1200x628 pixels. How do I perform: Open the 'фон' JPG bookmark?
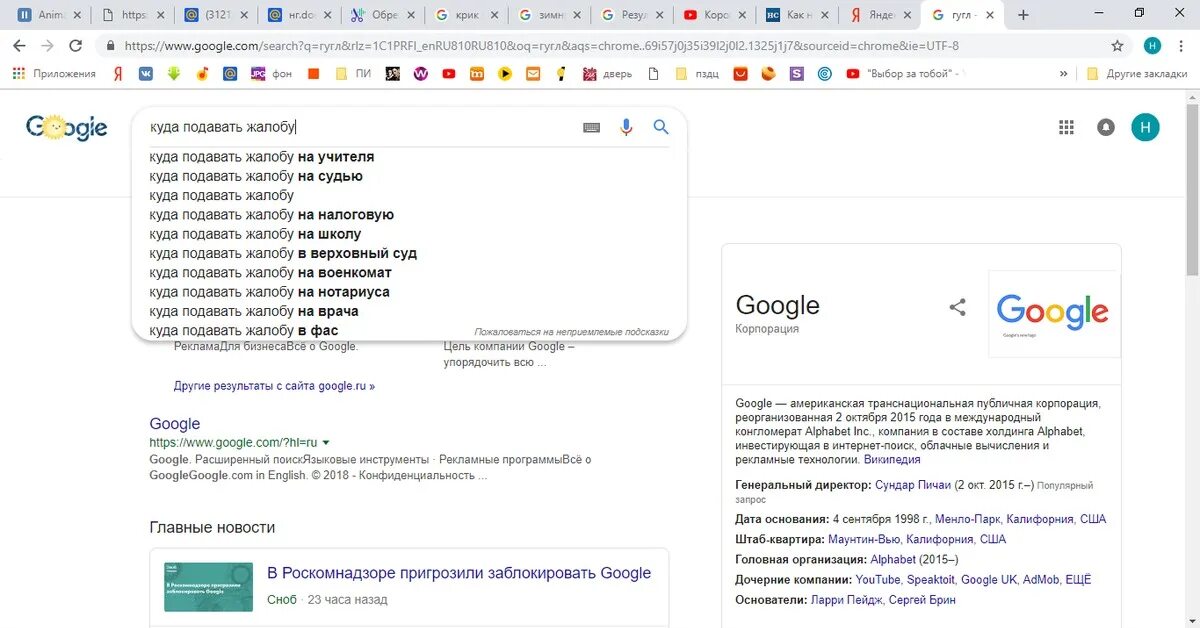click(269, 73)
